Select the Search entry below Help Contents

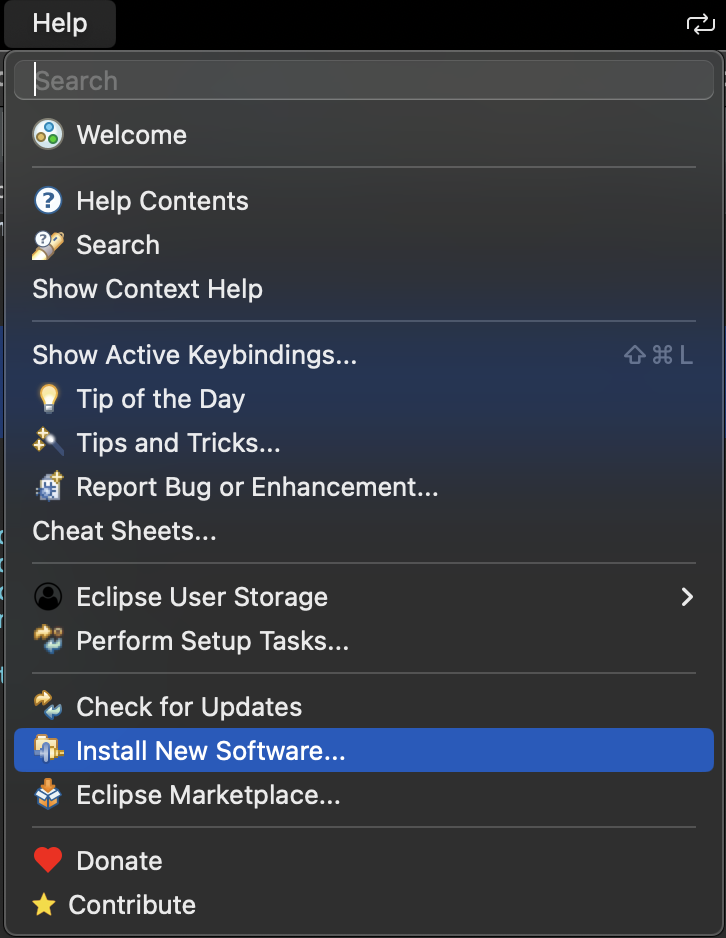pyautogui.click(x=364, y=245)
